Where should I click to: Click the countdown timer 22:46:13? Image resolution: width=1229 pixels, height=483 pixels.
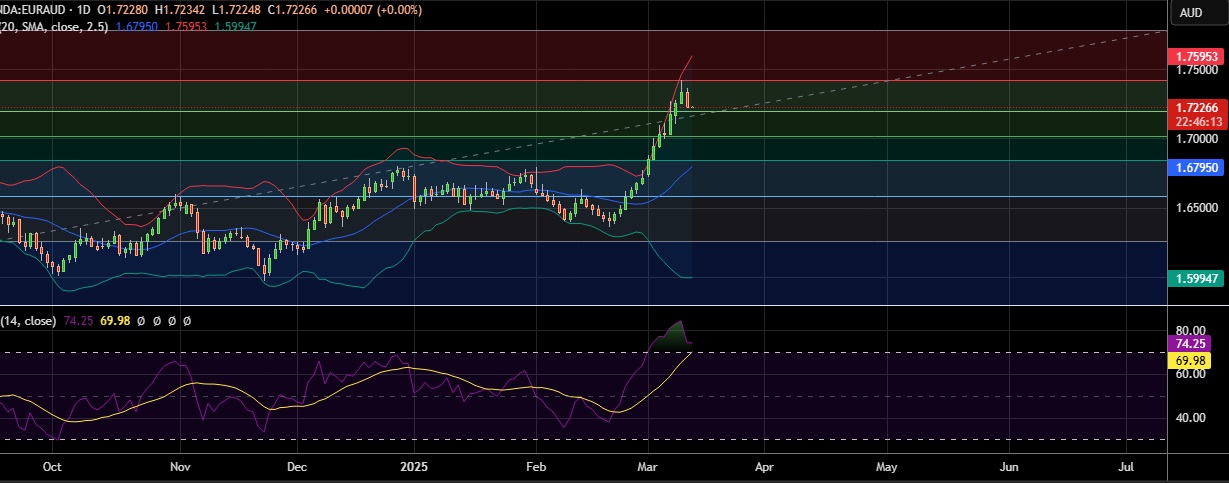[x=1199, y=121]
